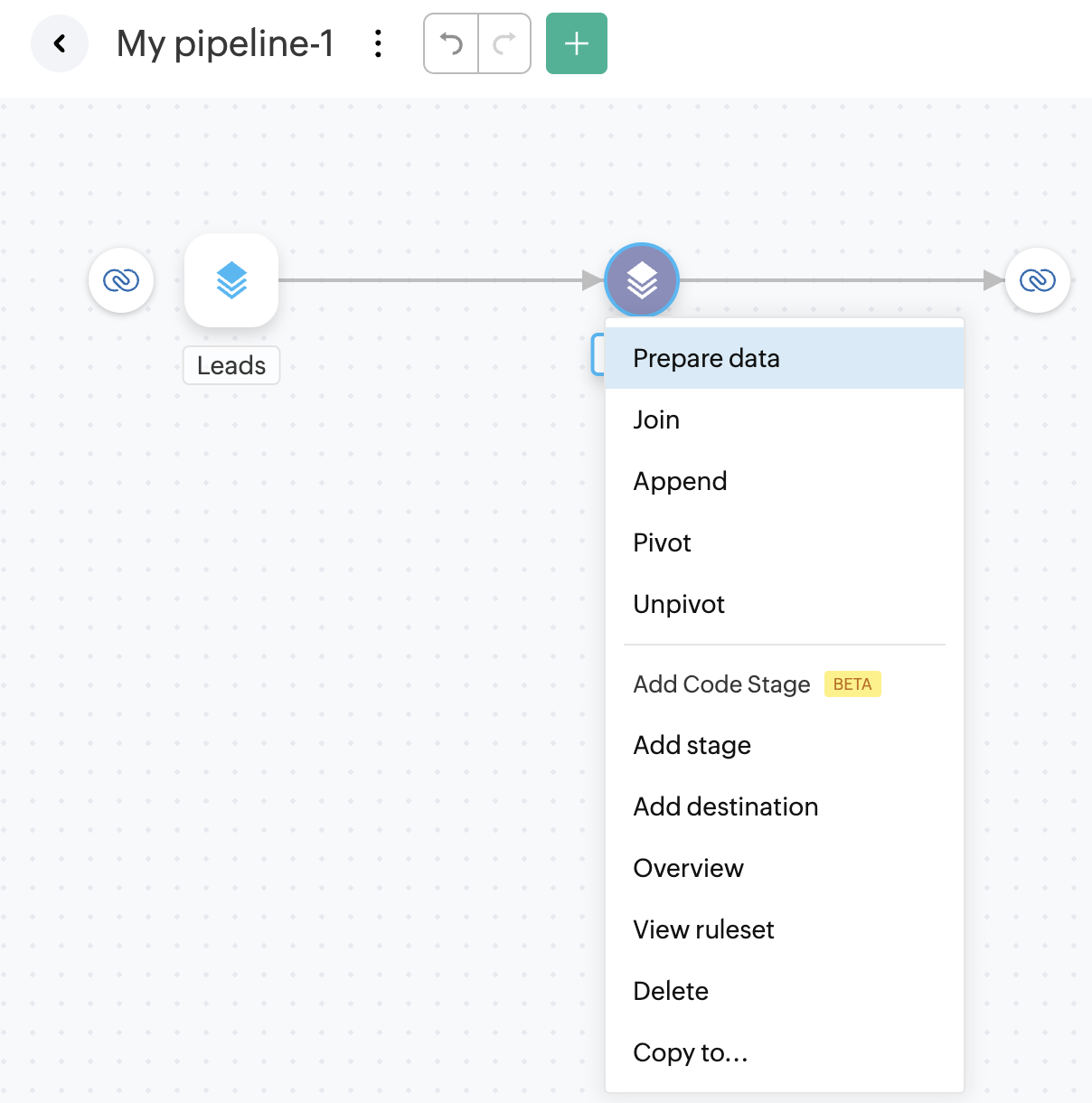Select the Join menu option
Screen dimensions: 1092x1103
click(656, 420)
